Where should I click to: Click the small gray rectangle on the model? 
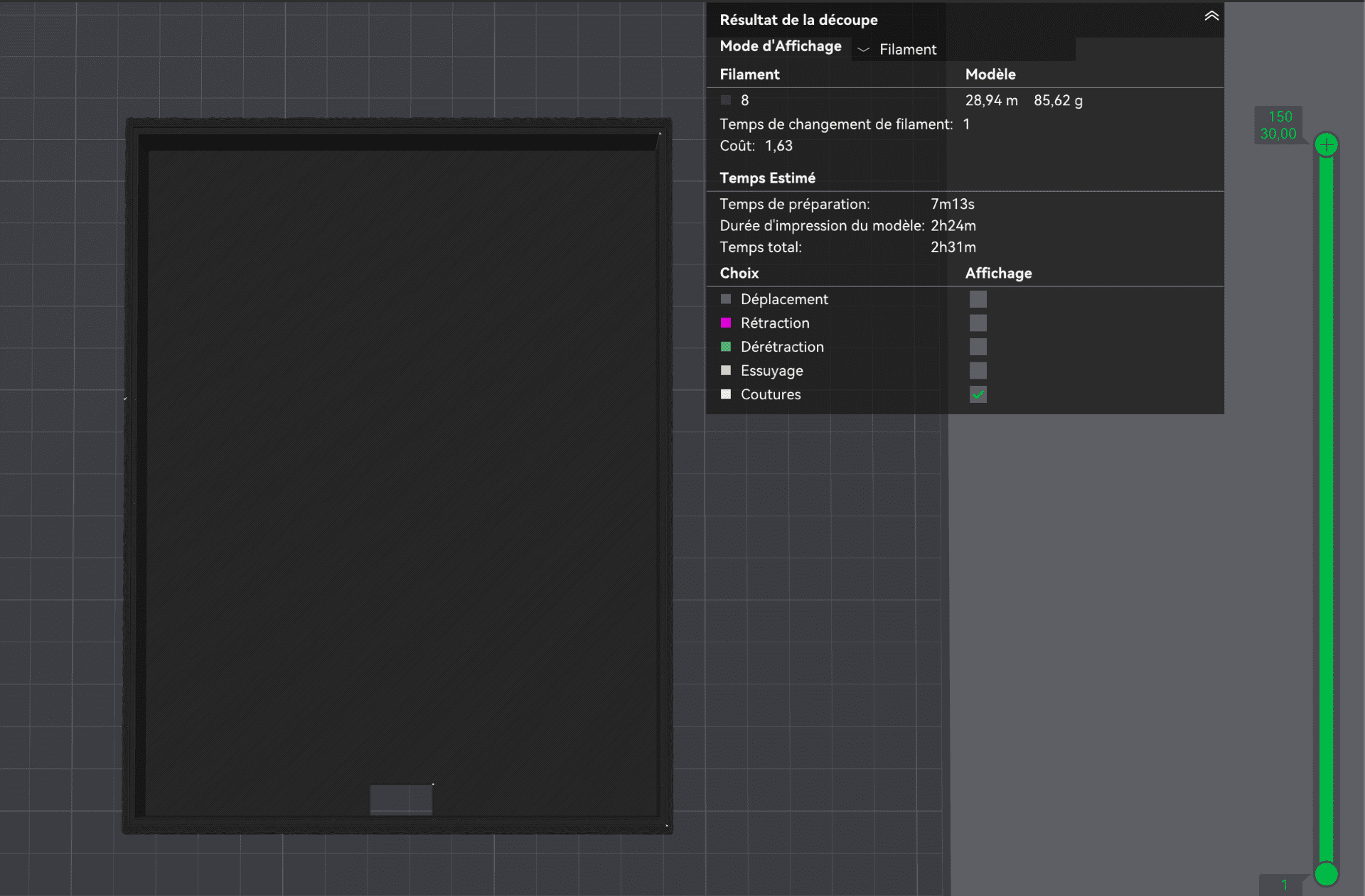point(400,799)
